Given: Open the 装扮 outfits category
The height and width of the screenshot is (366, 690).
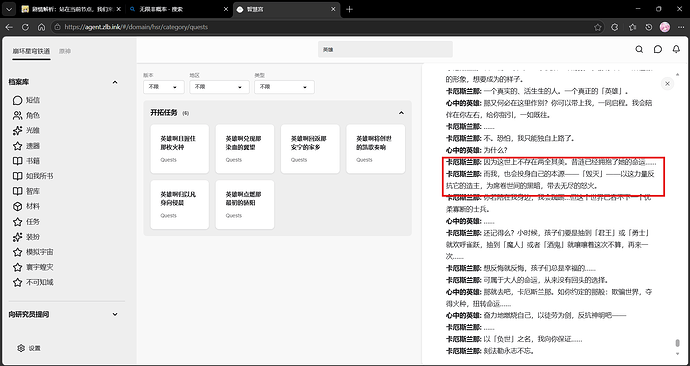Looking at the screenshot, I should click(26, 237).
